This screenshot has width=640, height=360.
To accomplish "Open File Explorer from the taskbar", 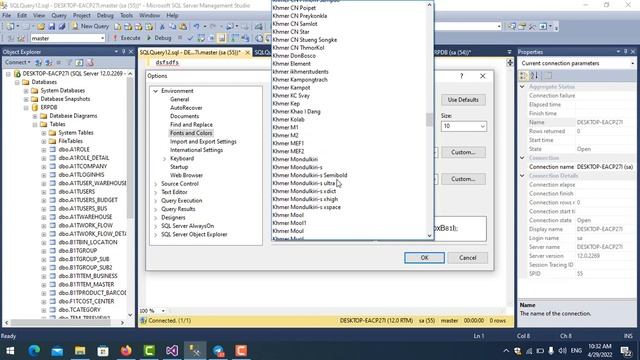I will pos(80,351).
